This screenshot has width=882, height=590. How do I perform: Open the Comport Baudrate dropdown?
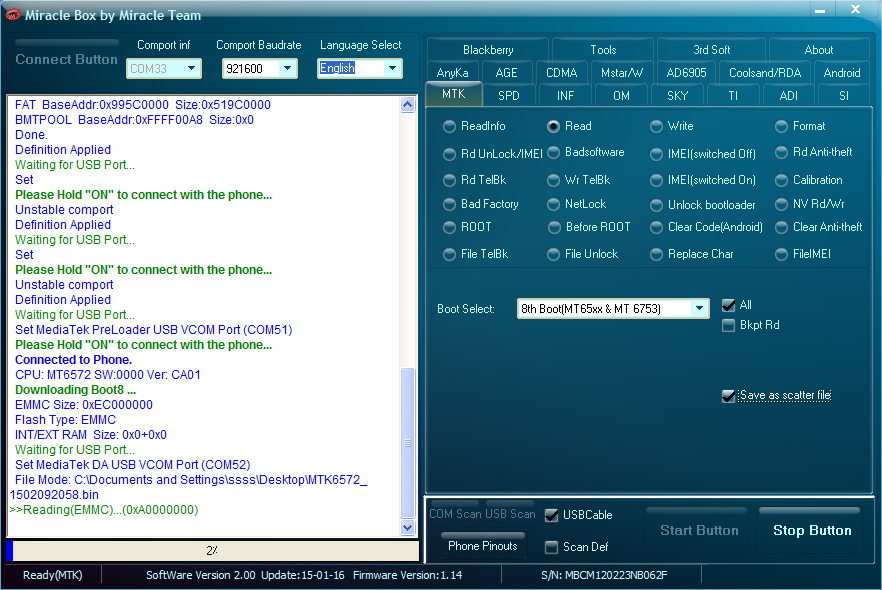coord(287,69)
